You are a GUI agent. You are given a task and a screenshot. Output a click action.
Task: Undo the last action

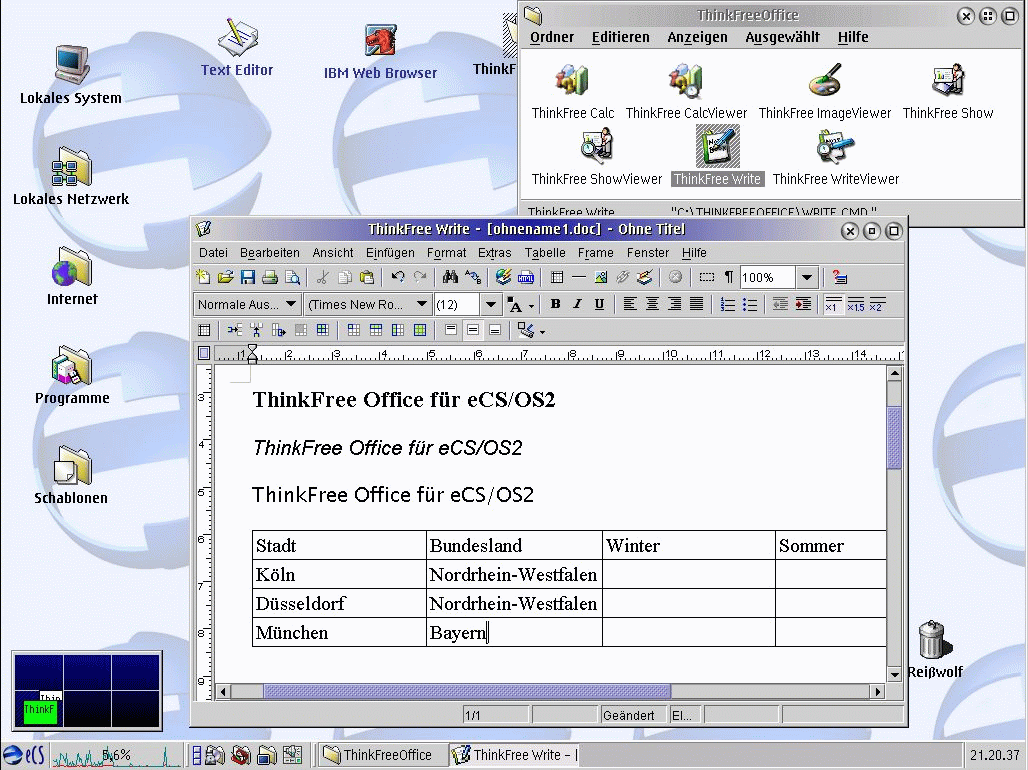pos(398,277)
